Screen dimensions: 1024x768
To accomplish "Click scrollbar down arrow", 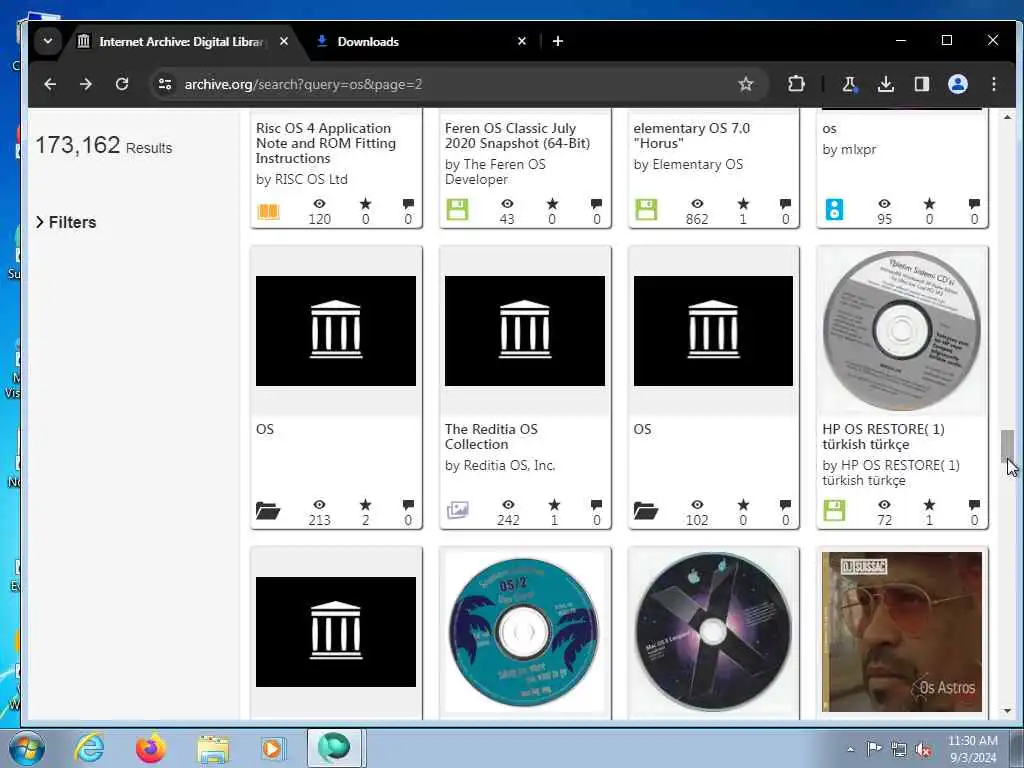I will tap(1007, 711).
